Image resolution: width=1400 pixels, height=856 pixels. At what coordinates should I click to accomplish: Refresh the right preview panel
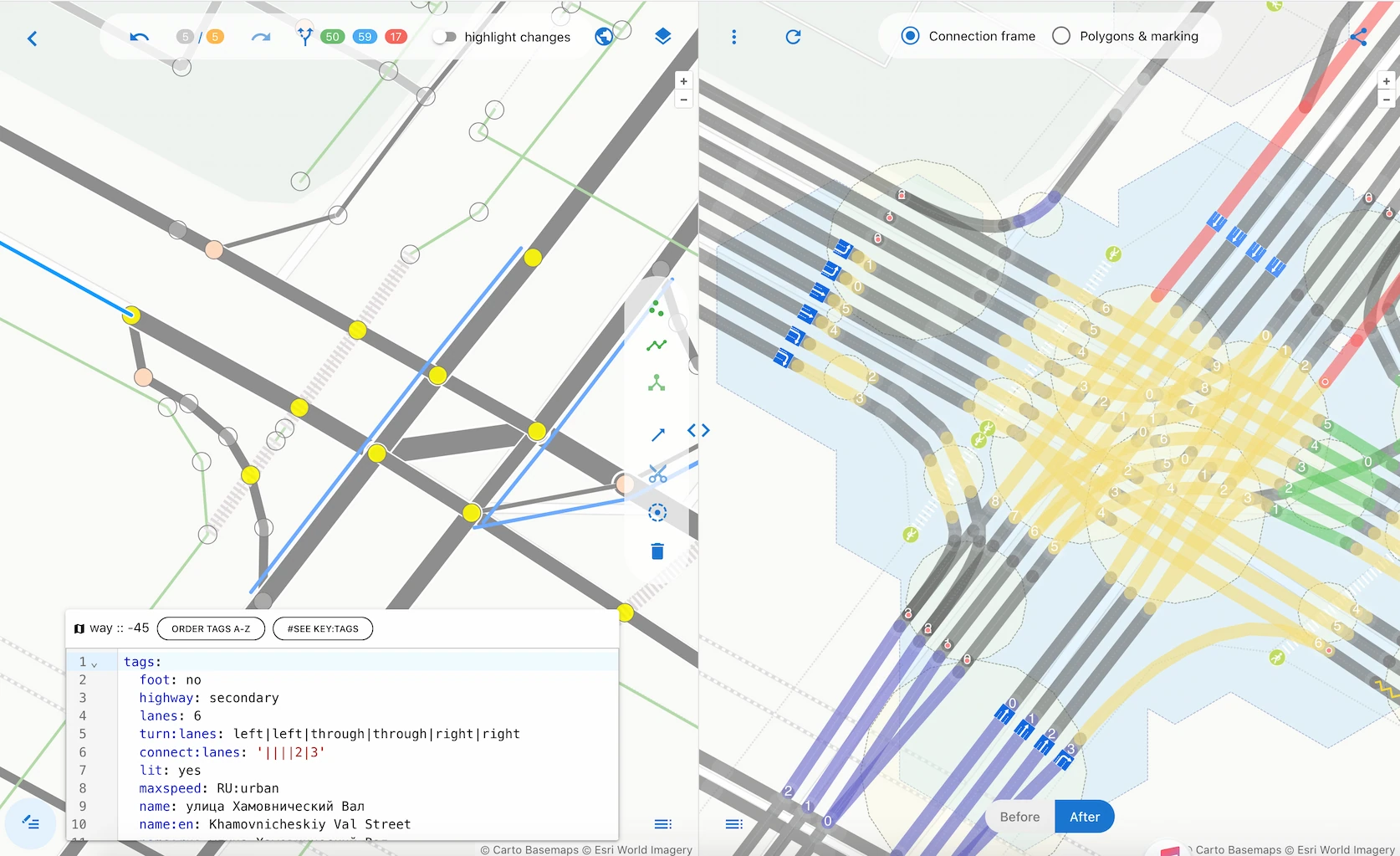(793, 37)
